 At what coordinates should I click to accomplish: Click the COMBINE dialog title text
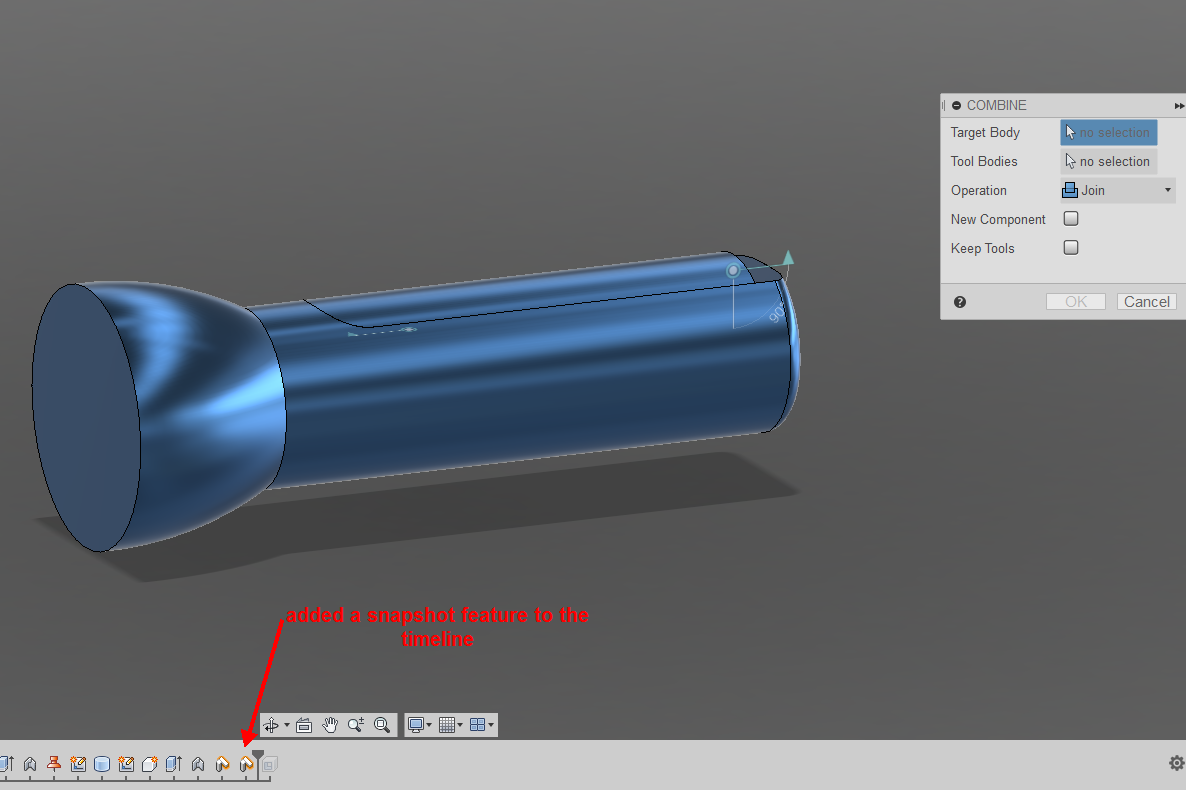tap(996, 105)
